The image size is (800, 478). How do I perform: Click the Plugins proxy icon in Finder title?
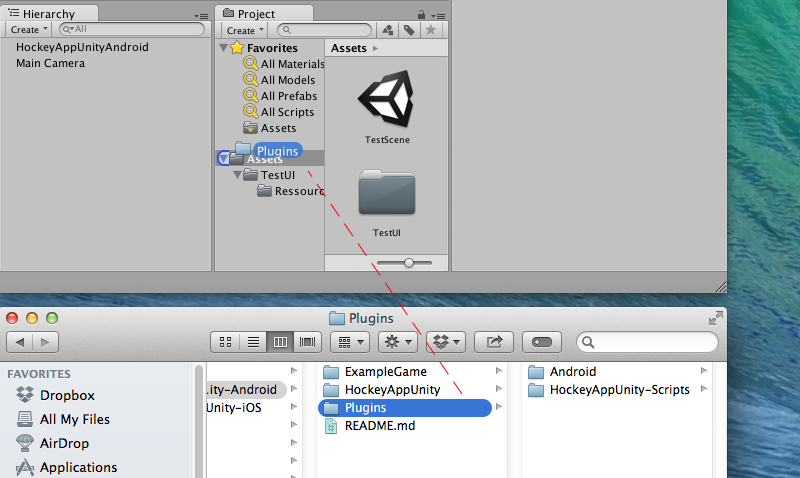click(x=336, y=318)
